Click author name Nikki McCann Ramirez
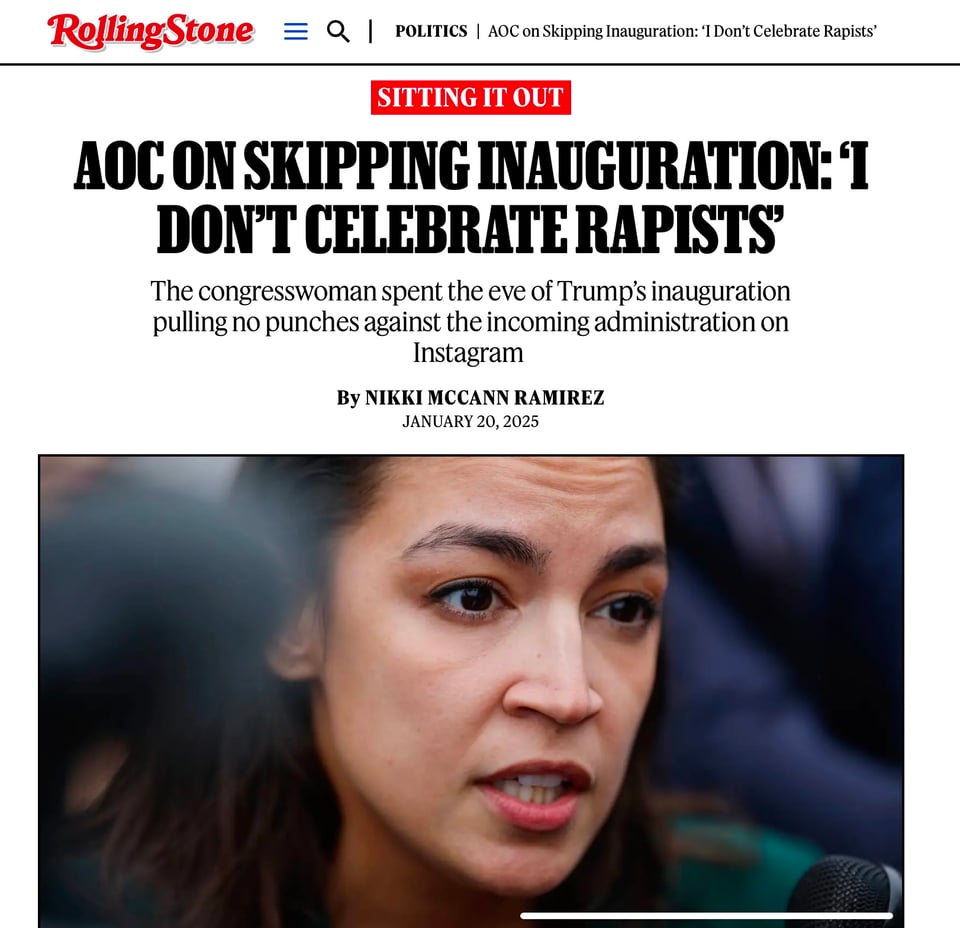 484,397
